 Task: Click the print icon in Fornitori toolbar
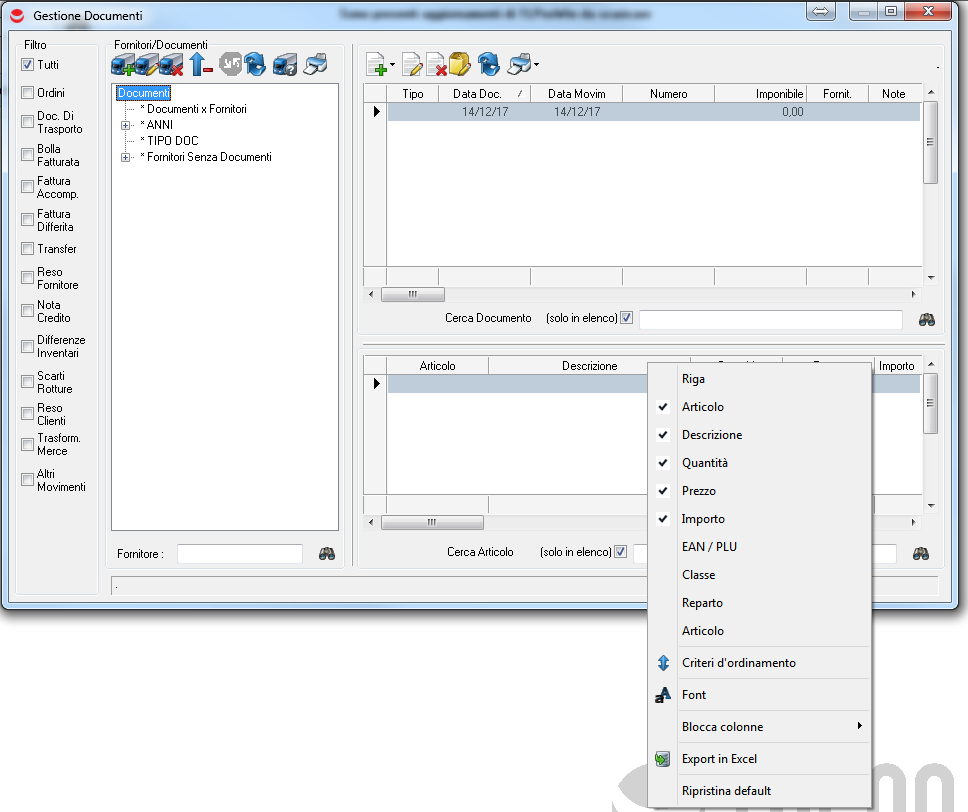(x=315, y=66)
